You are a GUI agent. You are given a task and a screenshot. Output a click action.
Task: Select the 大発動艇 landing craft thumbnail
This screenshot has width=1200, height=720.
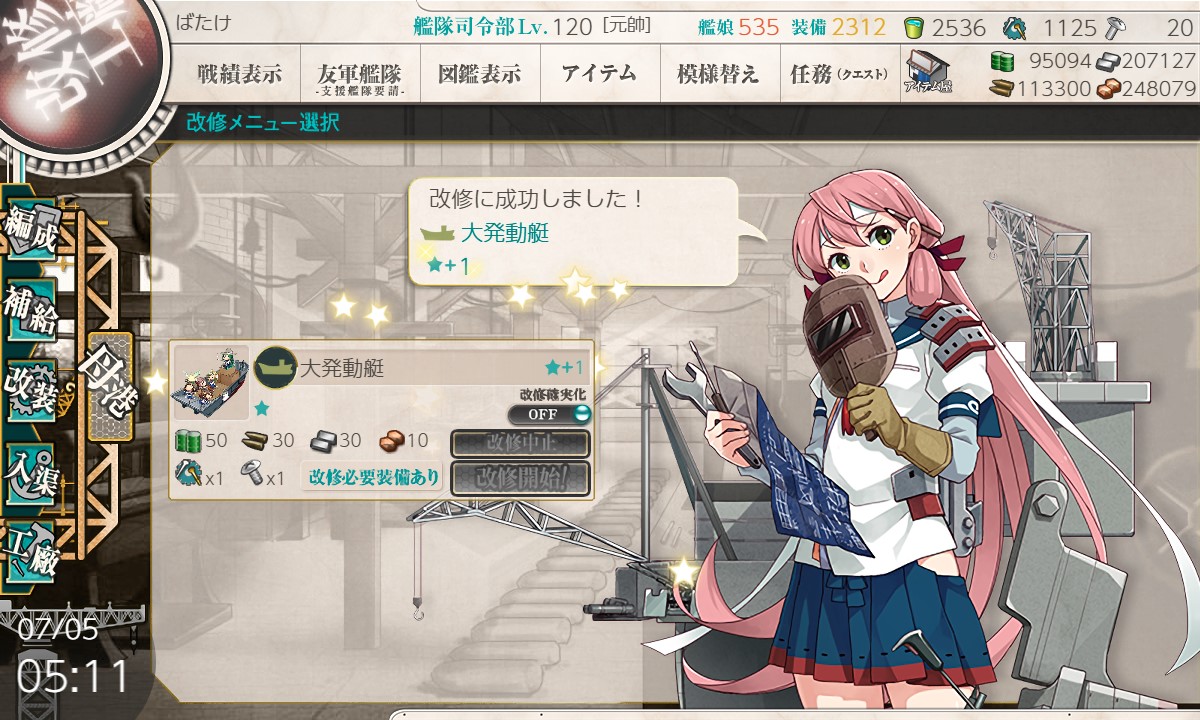pyautogui.click(x=211, y=383)
